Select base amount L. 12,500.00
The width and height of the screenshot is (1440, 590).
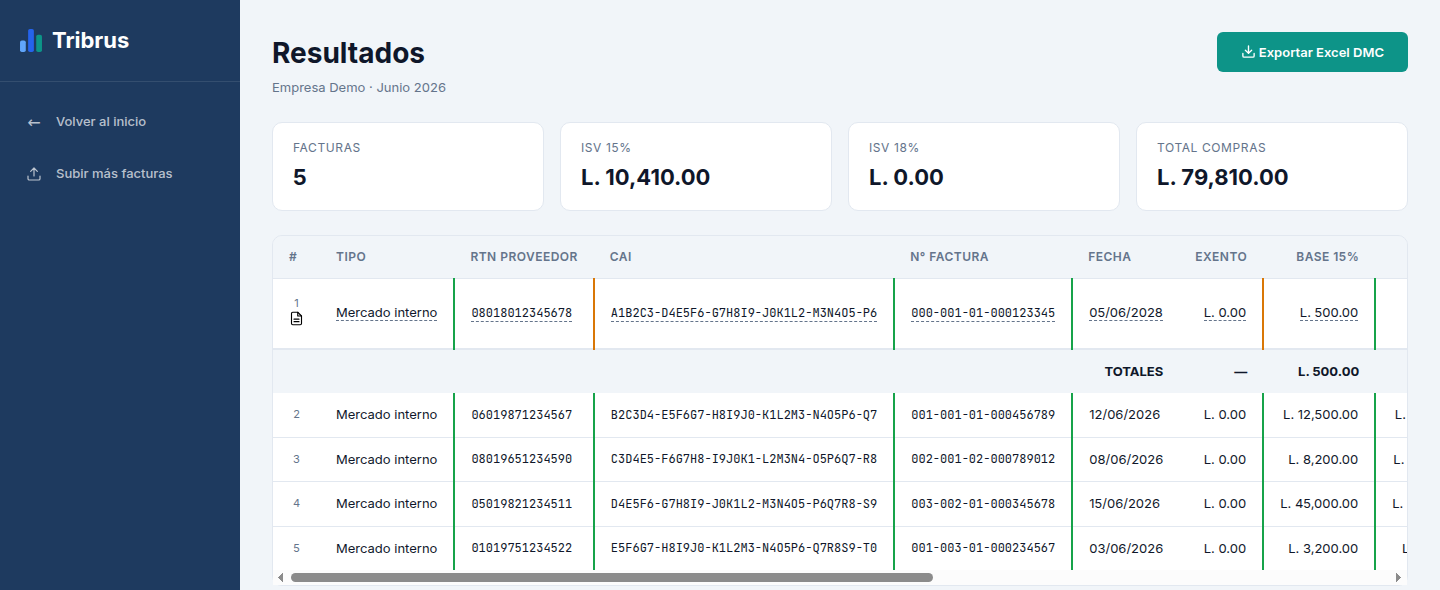(1321, 415)
